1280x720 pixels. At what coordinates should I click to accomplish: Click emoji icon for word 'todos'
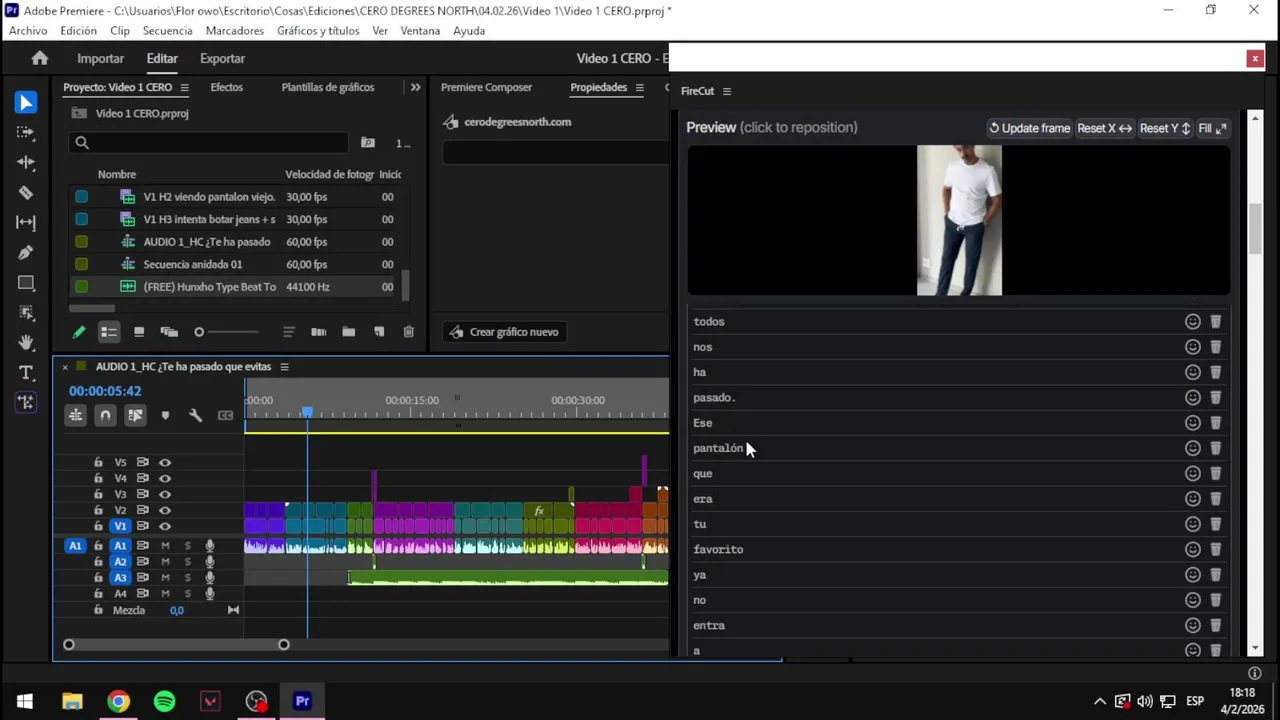coord(1193,321)
